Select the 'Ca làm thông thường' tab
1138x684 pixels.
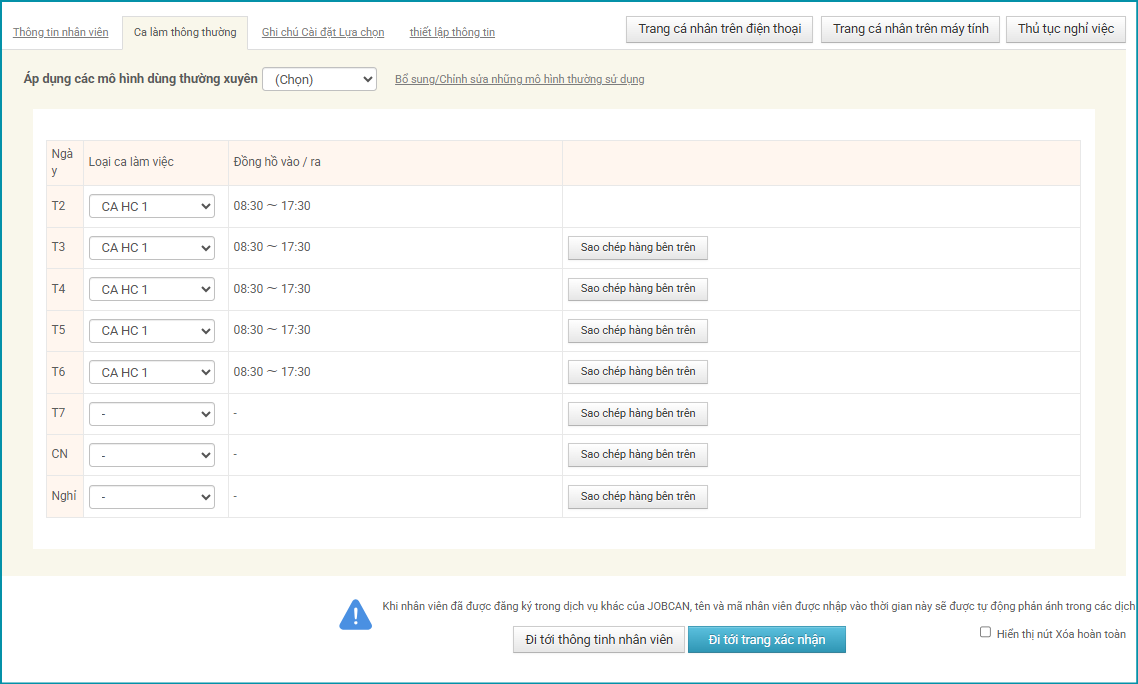coord(185,32)
